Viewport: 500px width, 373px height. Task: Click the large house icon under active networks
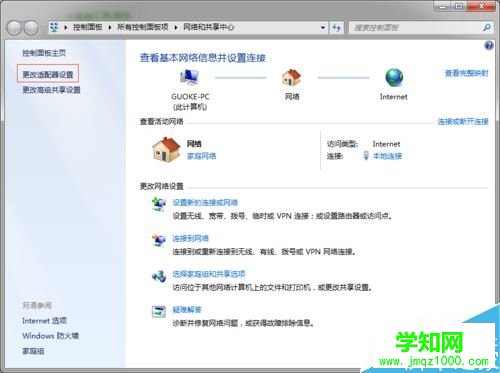(x=166, y=150)
